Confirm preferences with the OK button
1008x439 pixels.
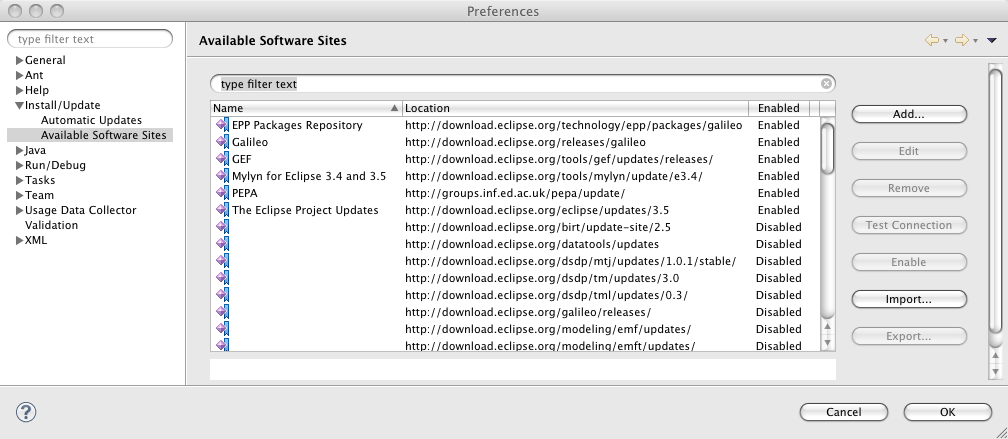(948, 412)
